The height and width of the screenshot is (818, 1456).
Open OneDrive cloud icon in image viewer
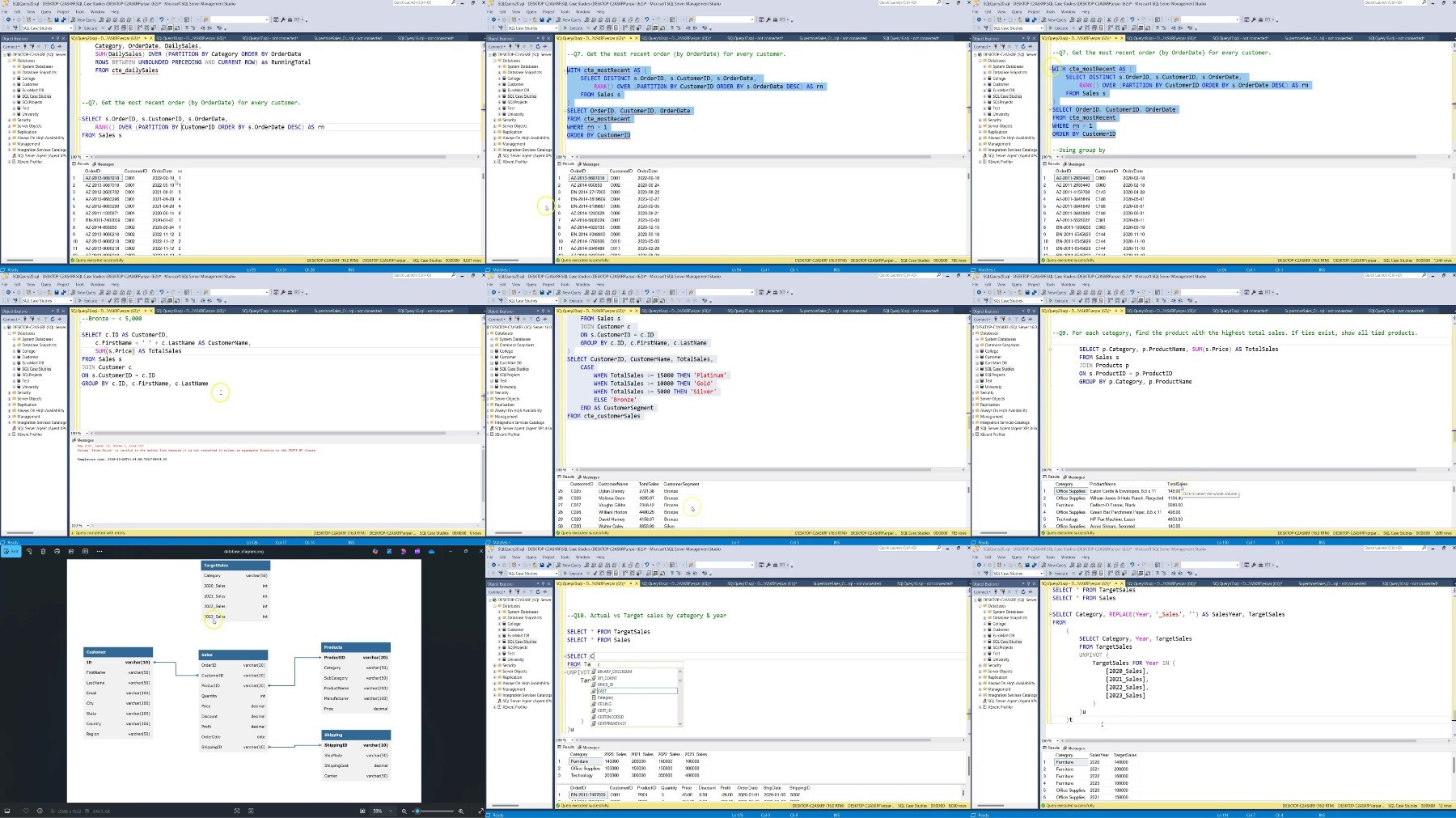click(431, 551)
